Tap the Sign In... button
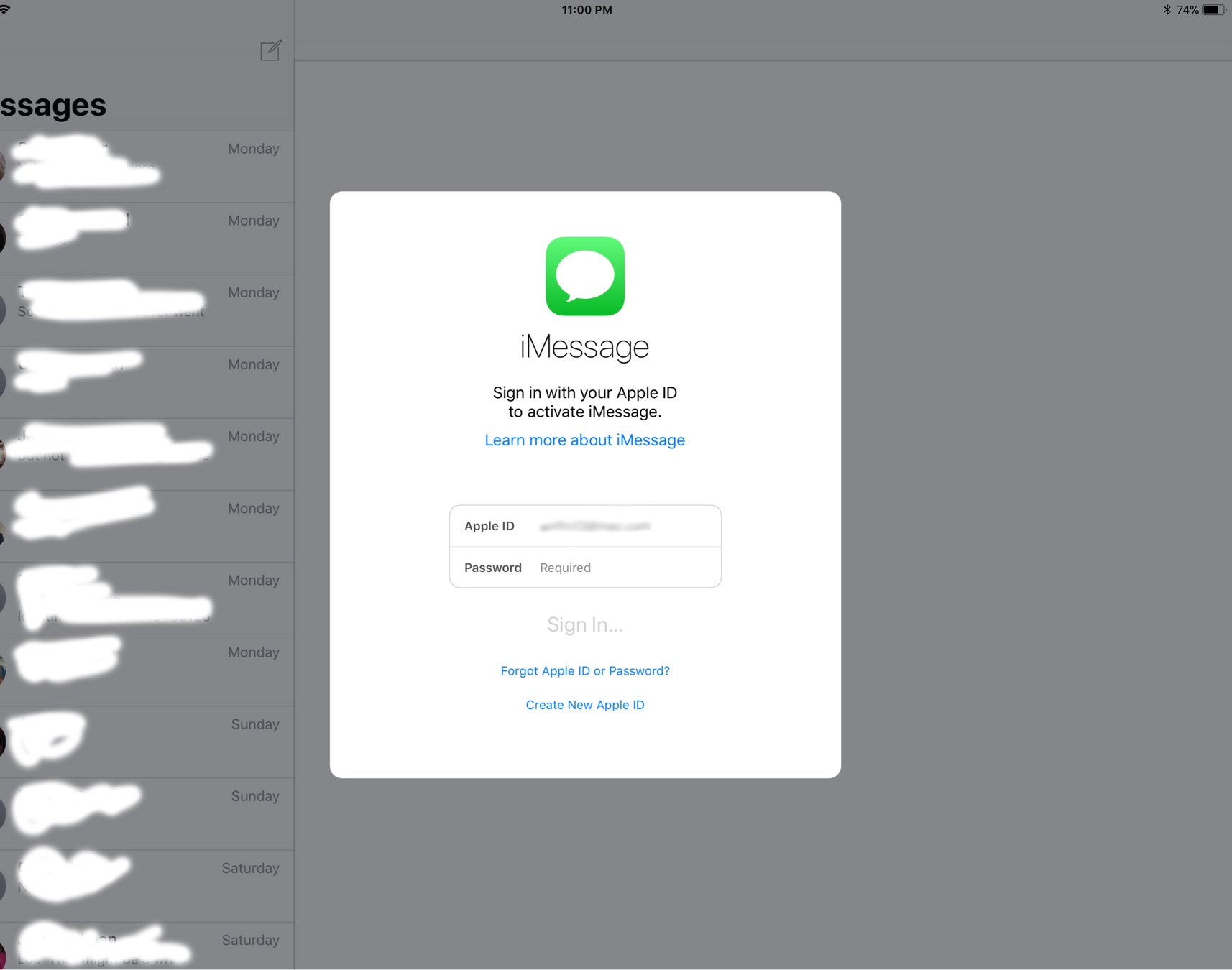The width and height of the screenshot is (1232, 970). [x=585, y=624]
